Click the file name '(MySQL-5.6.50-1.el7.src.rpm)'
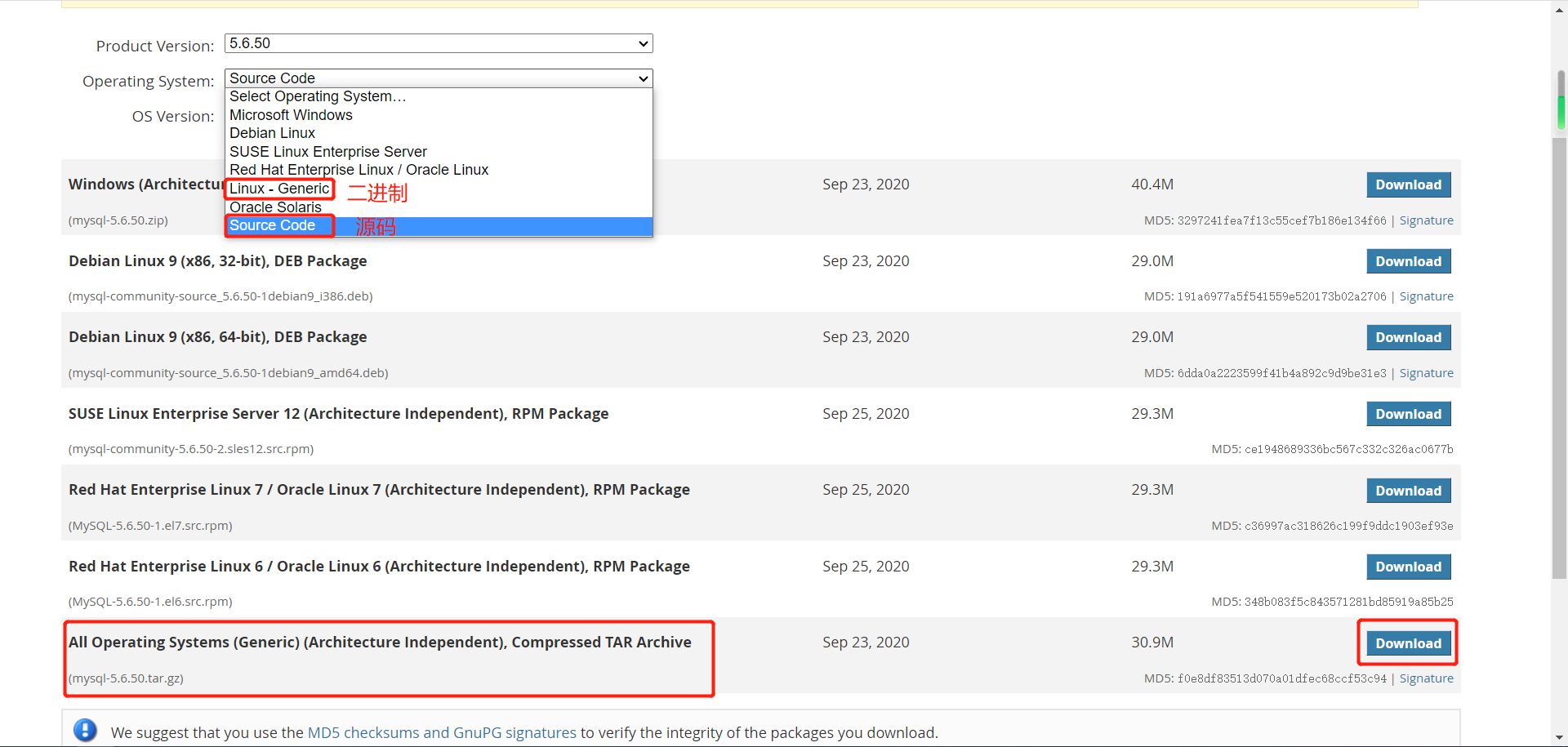 (150, 526)
